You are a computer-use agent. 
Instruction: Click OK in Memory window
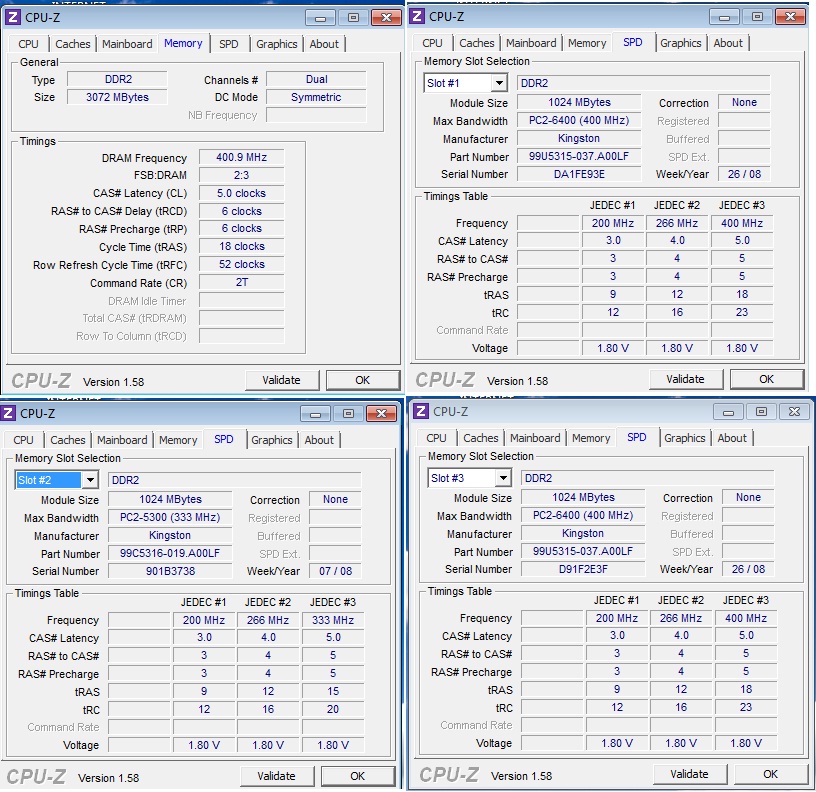point(363,380)
